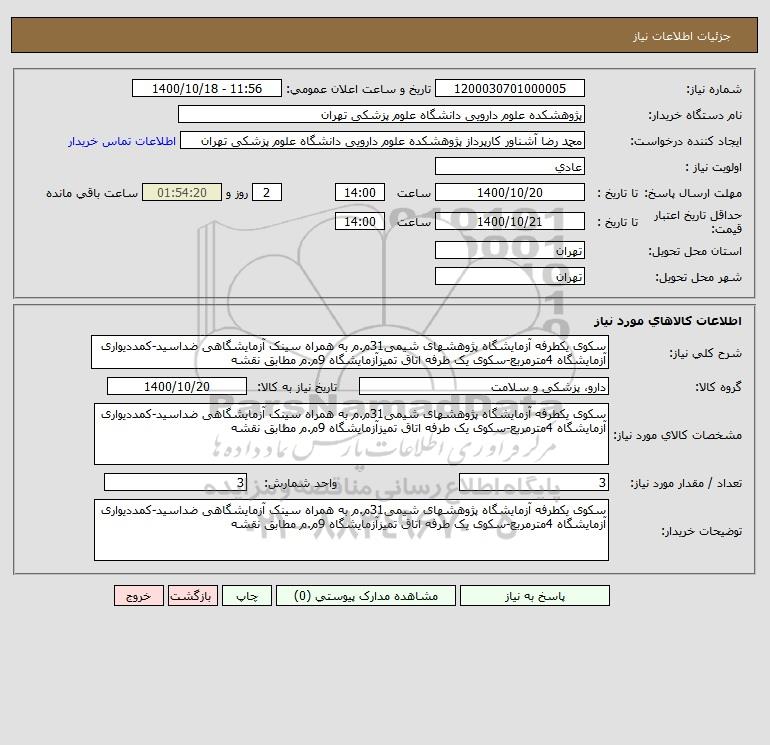
Task: Click the label توضیحات خریدار
Action: coord(702,531)
